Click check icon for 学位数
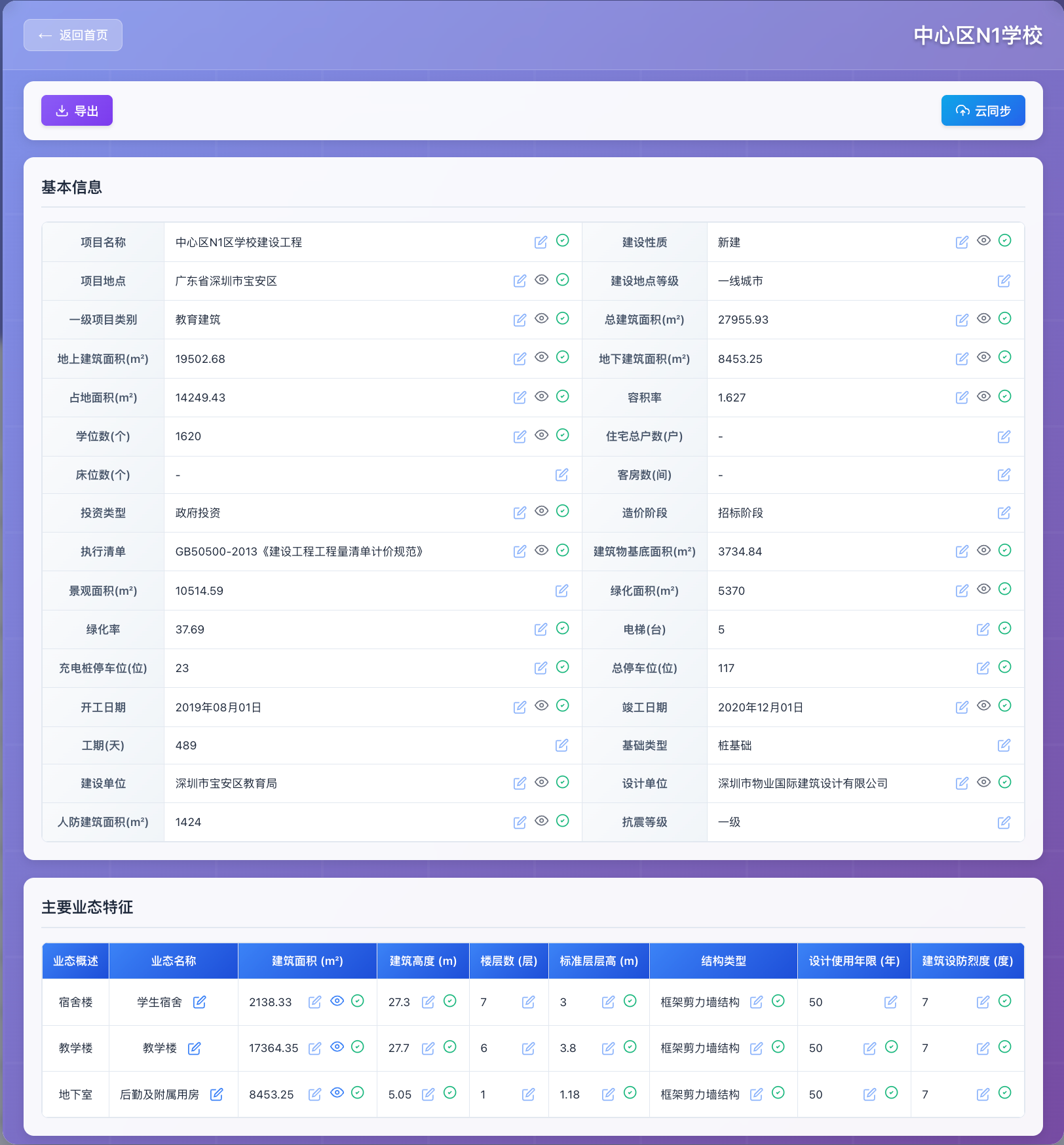This screenshot has width=1064, height=1145. (x=562, y=435)
